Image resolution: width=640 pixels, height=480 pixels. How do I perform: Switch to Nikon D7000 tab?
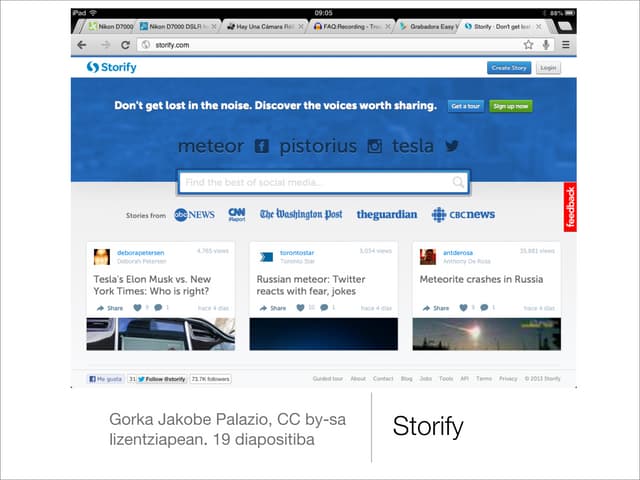(110, 27)
